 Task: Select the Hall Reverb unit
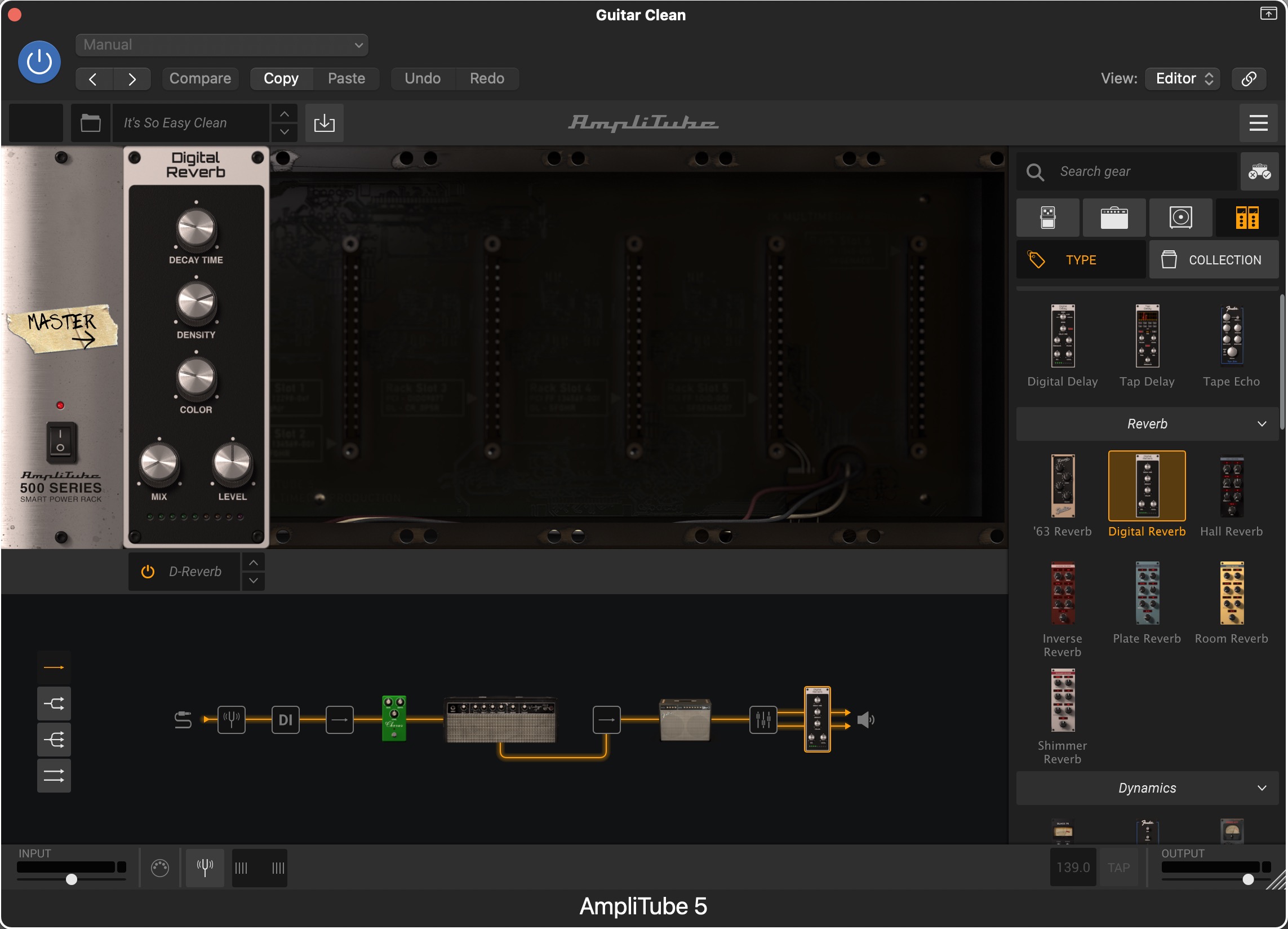pyautogui.click(x=1231, y=496)
